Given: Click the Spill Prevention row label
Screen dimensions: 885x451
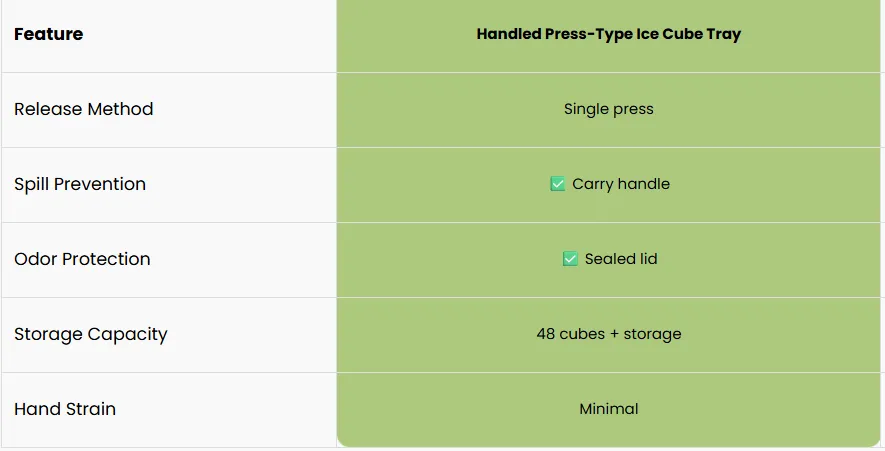Looking at the screenshot, I should click(80, 184).
